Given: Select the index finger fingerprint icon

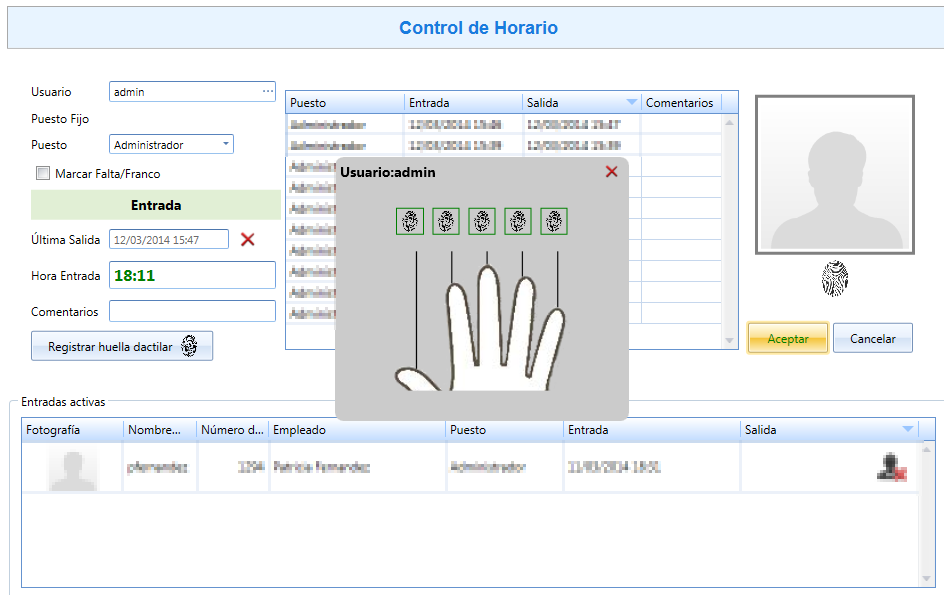Looking at the screenshot, I should click(446, 221).
